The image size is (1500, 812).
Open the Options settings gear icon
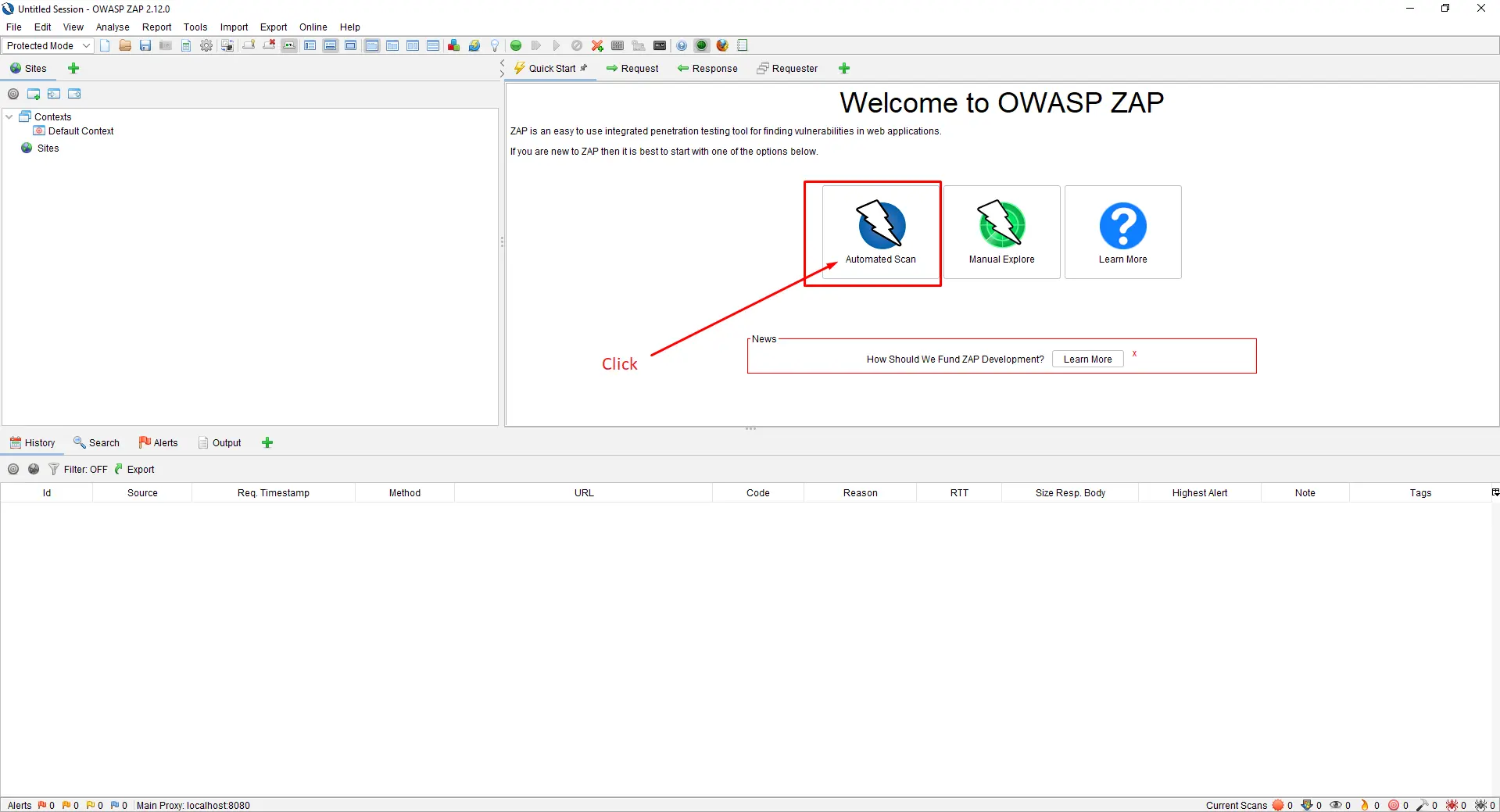coord(206,45)
